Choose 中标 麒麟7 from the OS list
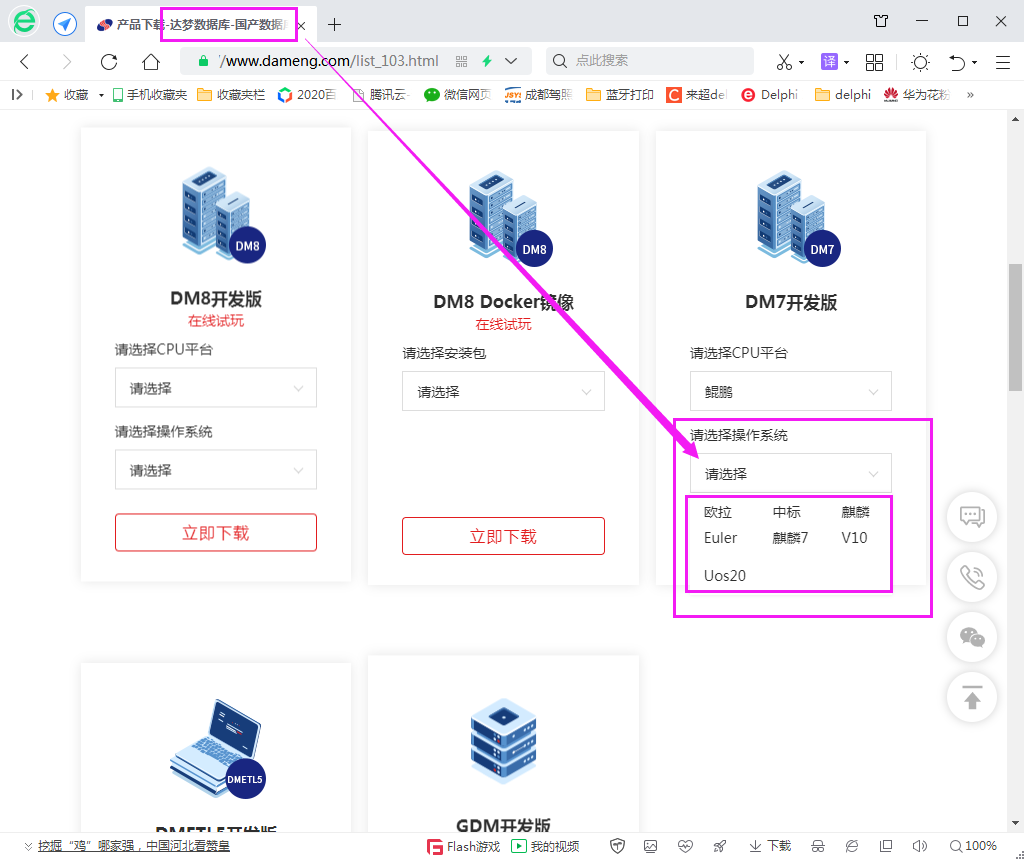The image size is (1024, 859). click(790, 525)
